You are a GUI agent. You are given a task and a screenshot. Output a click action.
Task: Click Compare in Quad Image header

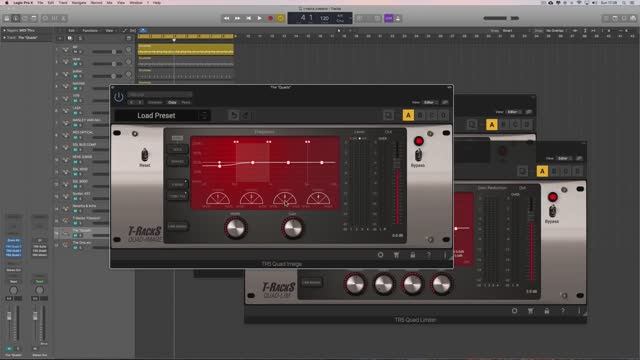pyautogui.click(x=155, y=102)
